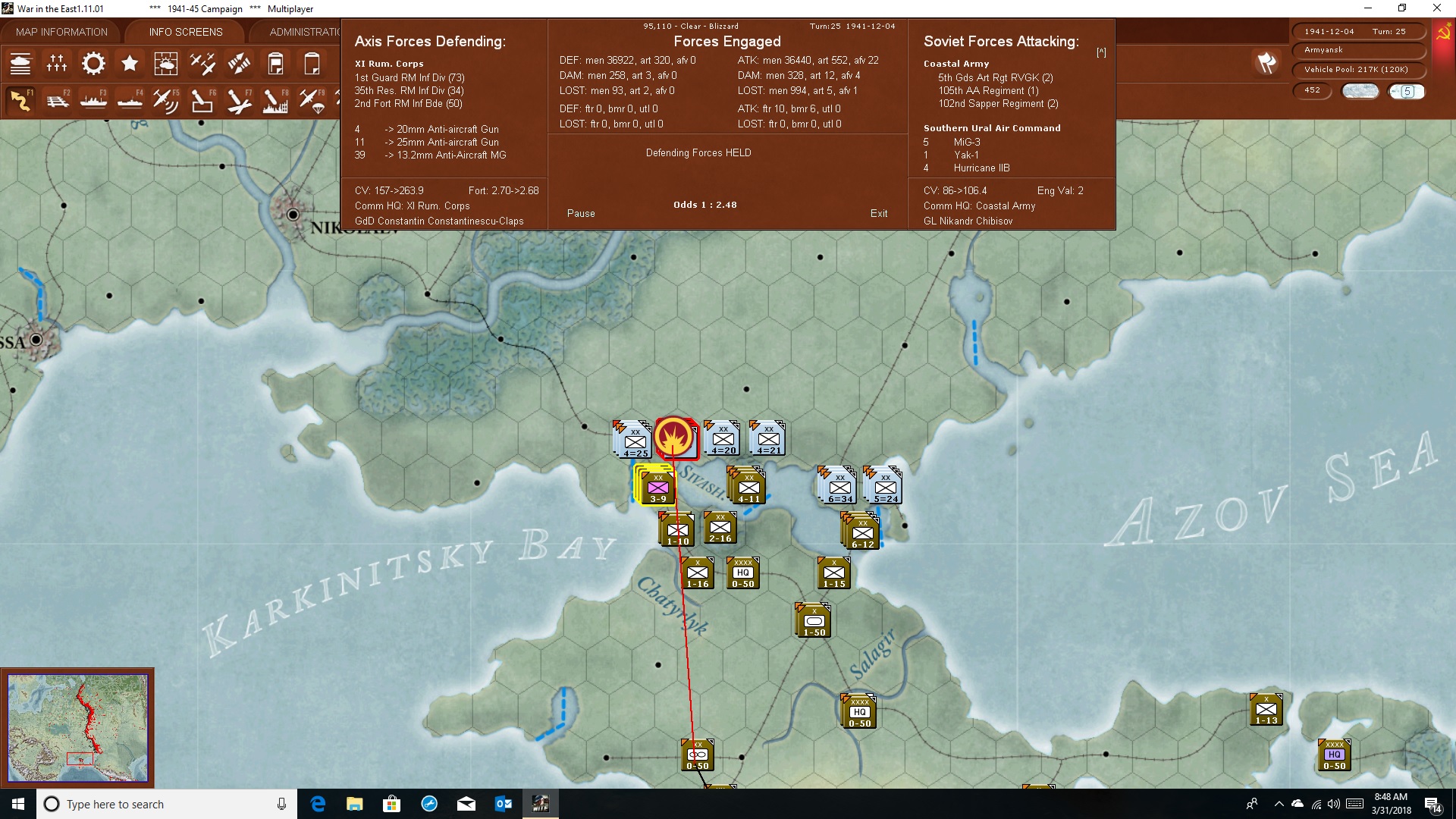Select the 1-13 unit counter near Azov
This screenshot has height=819, width=1456.
[x=1266, y=710]
